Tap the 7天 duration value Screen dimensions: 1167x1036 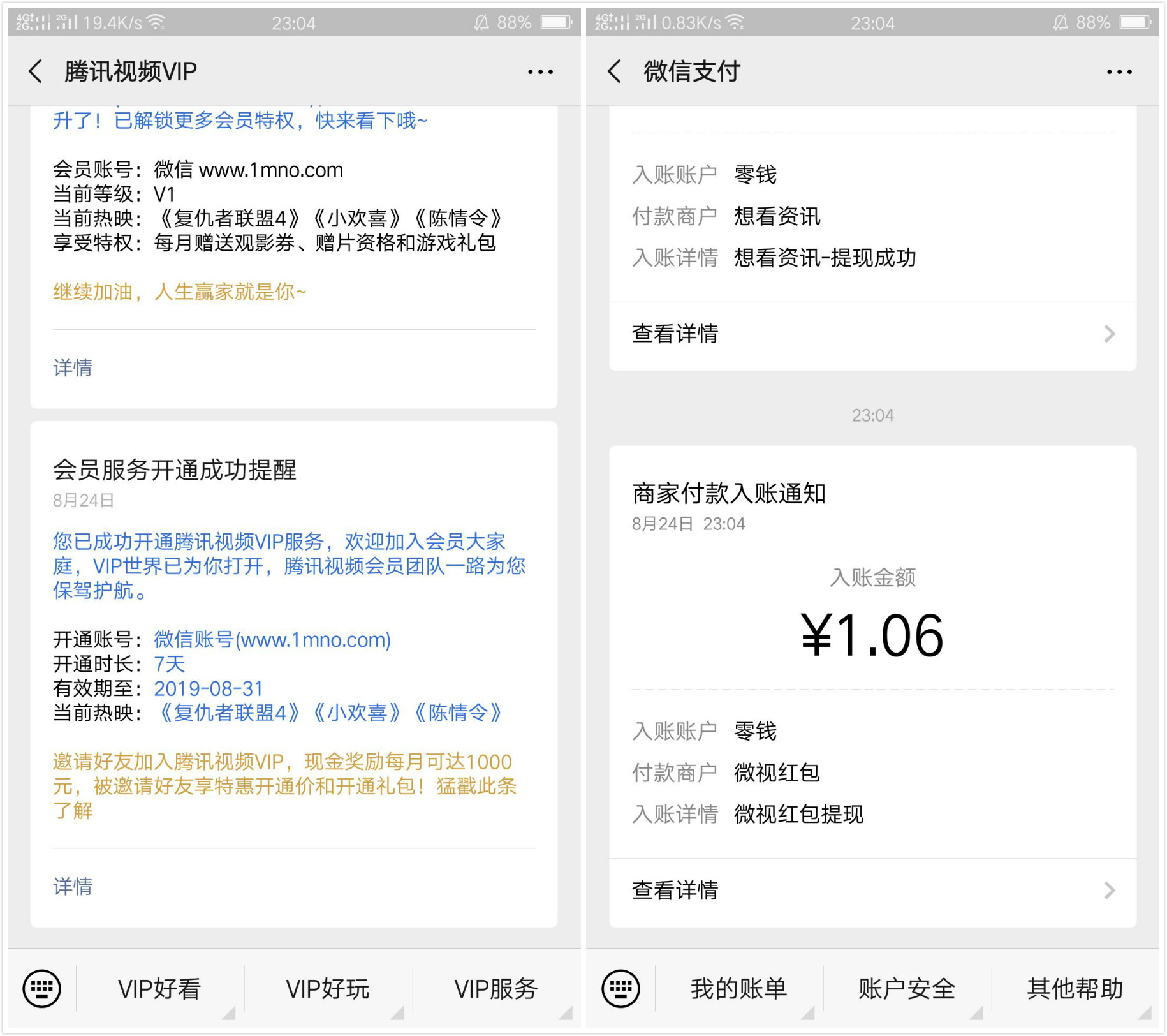[169, 664]
